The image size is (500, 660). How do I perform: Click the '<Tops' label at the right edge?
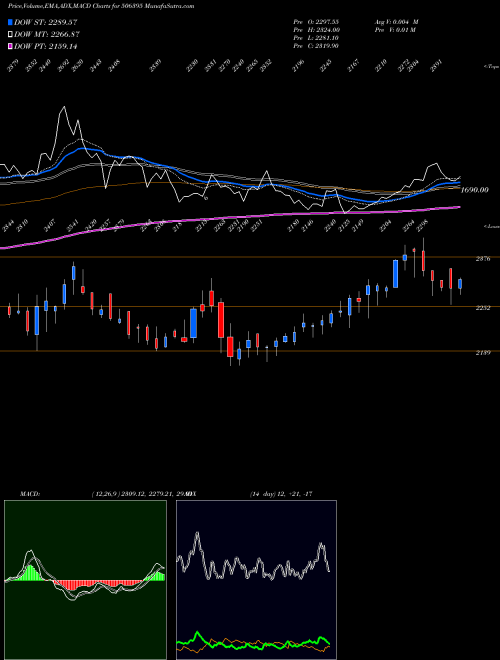click(491, 67)
